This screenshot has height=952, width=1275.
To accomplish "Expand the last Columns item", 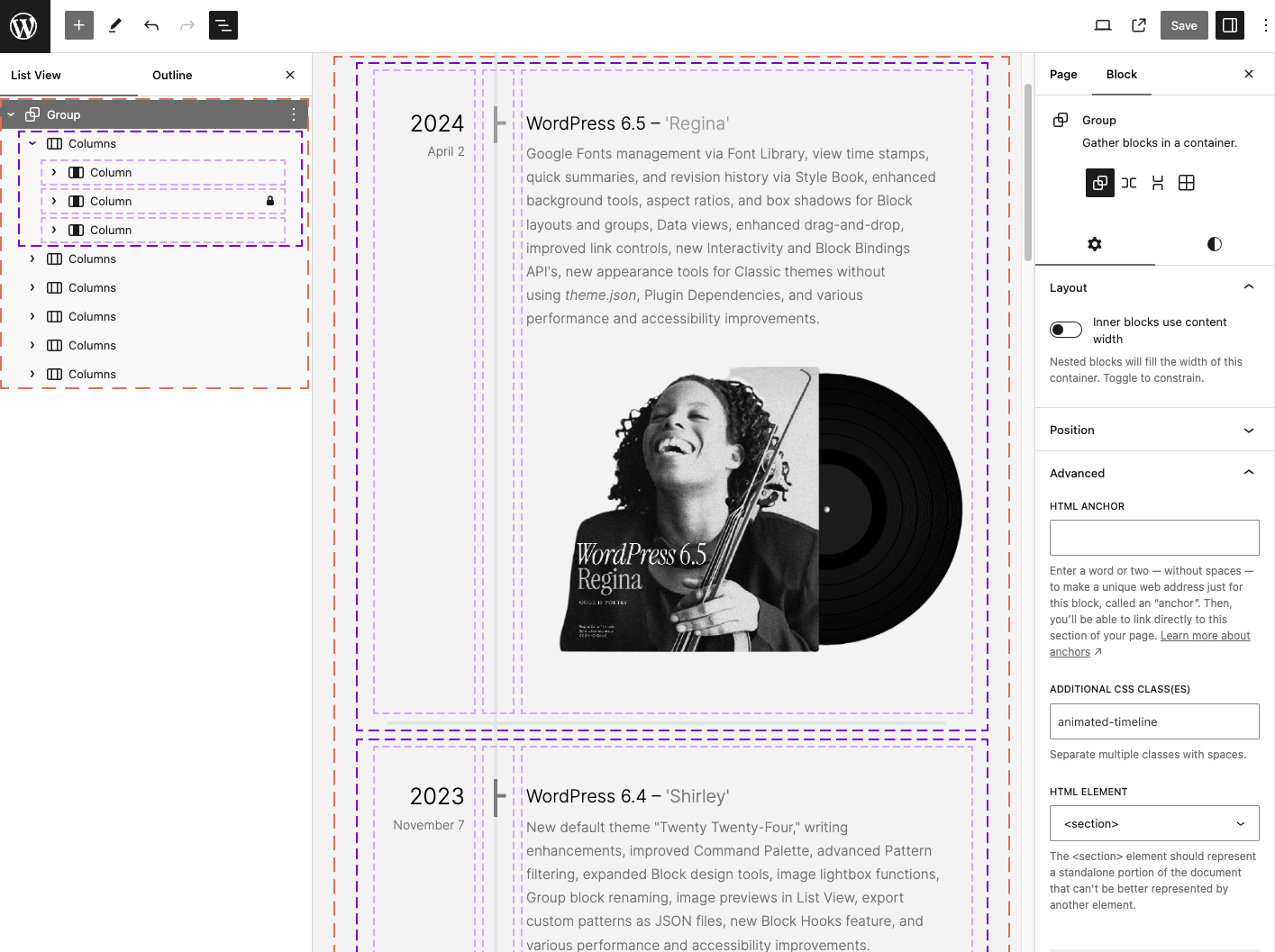I will (32, 374).
